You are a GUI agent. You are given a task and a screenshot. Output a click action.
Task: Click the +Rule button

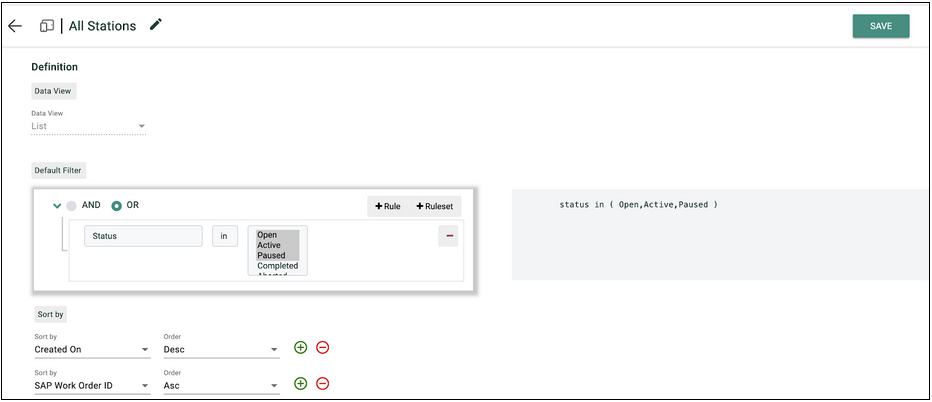pyautogui.click(x=388, y=206)
